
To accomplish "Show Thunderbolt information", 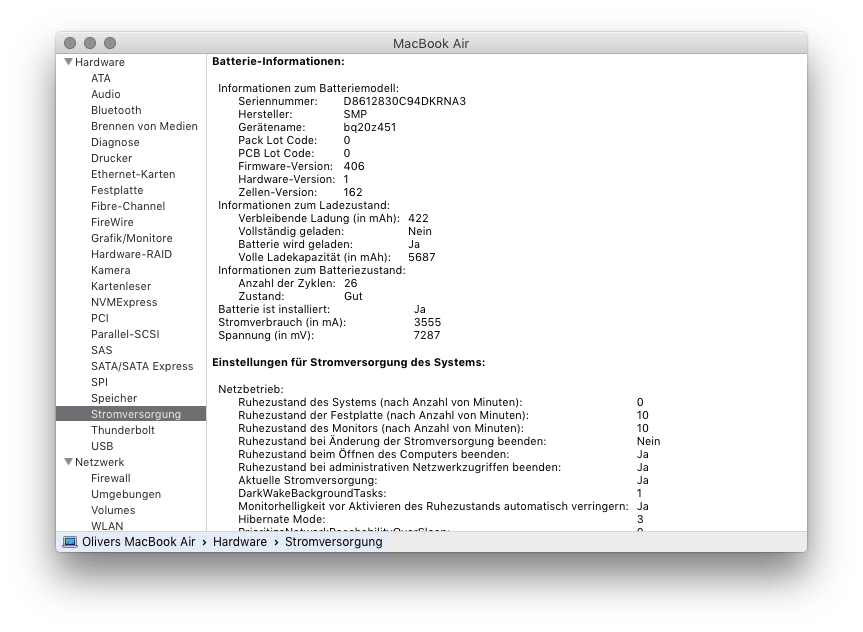I will coord(123,429).
